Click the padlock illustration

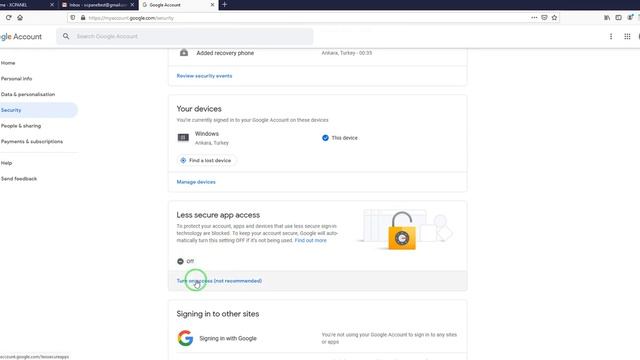(402, 231)
